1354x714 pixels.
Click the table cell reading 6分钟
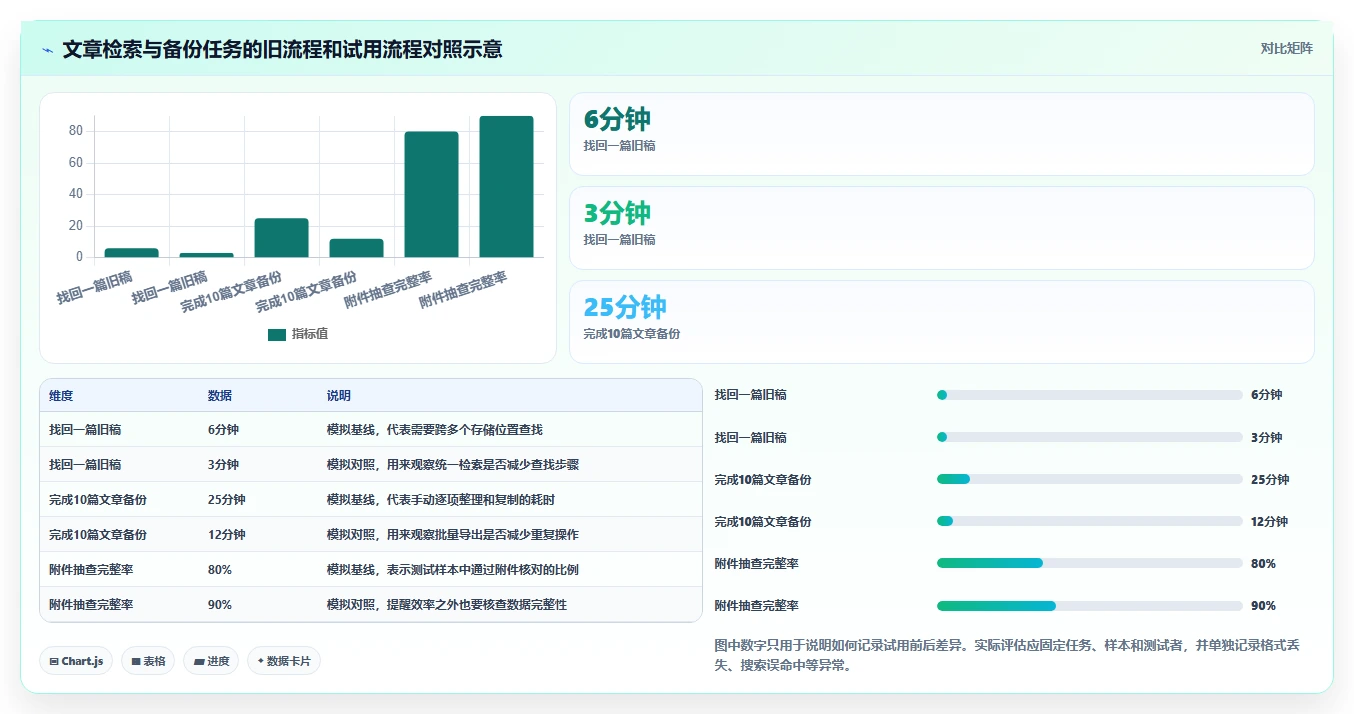pos(223,430)
